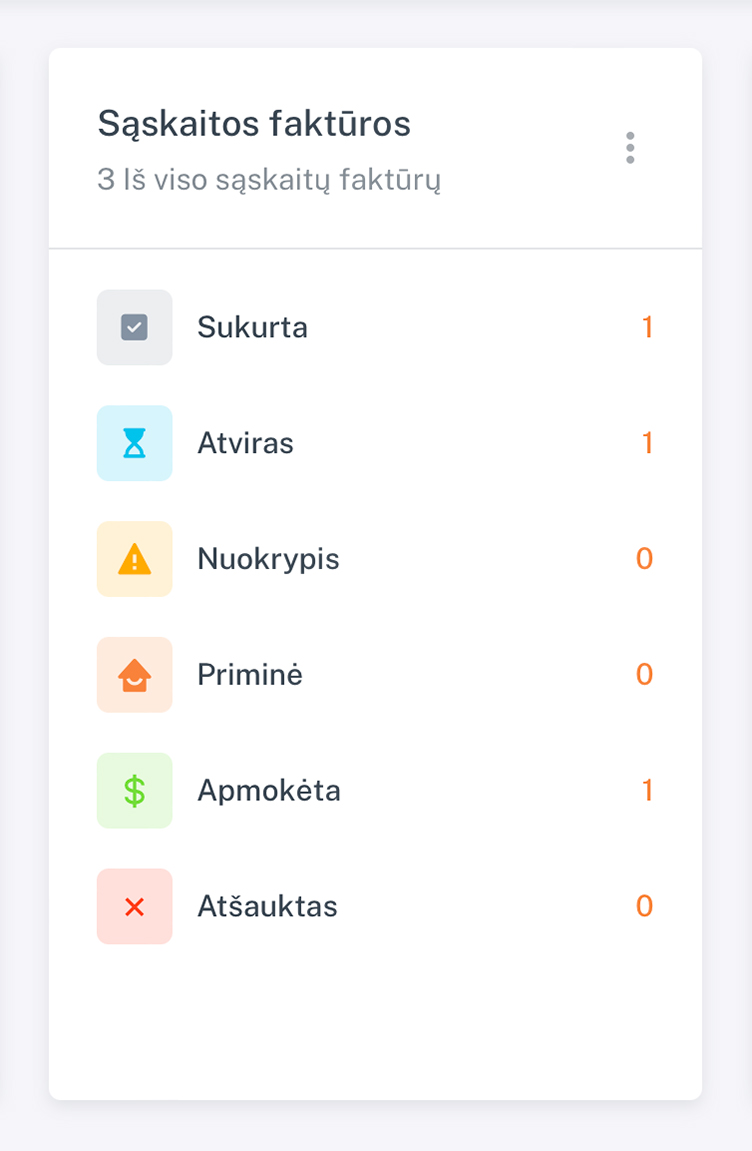The width and height of the screenshot is (752, 1151).
Task: Click the gray checkmark Sukurta icon
Action: click(134, 327)
